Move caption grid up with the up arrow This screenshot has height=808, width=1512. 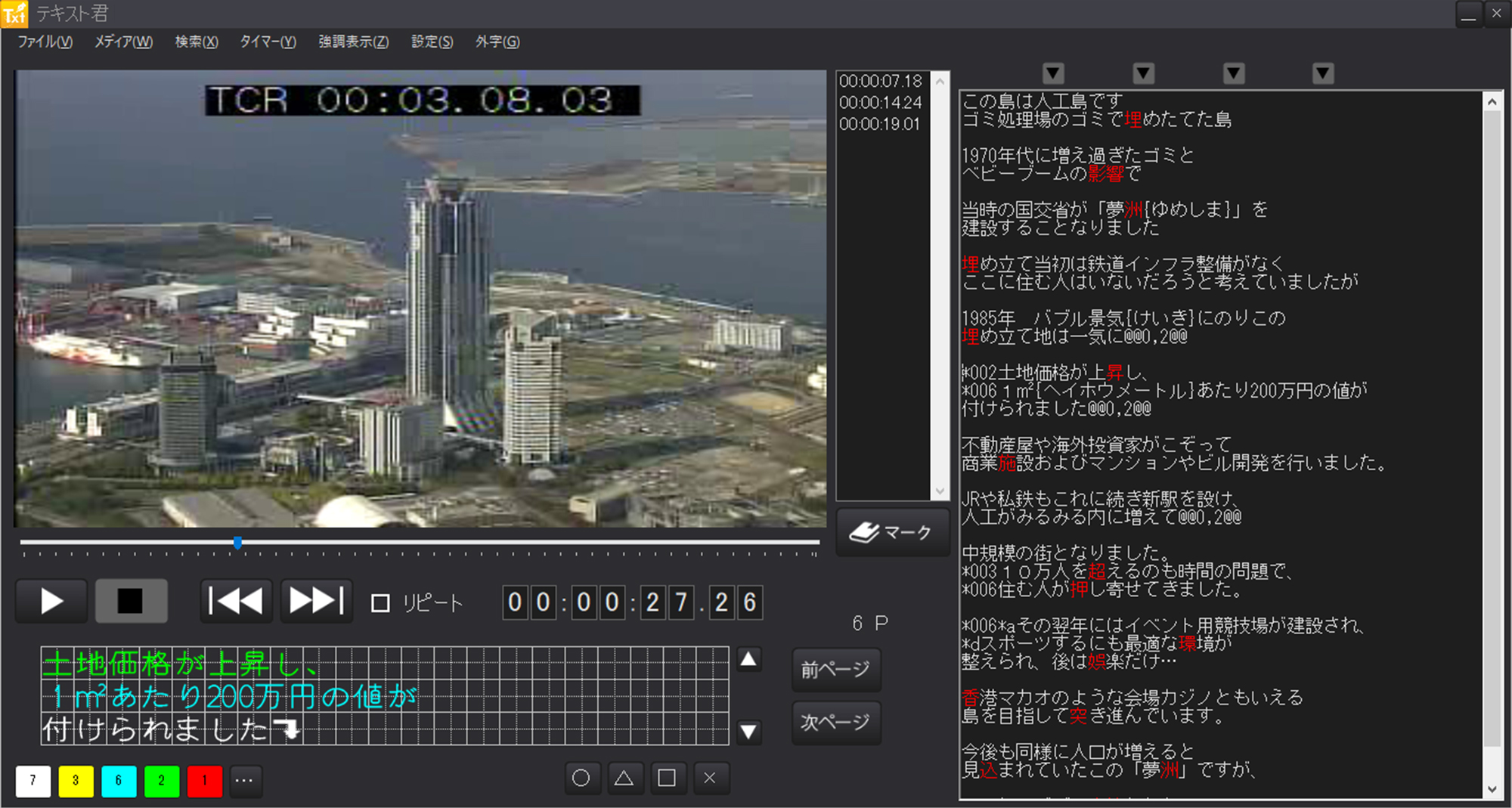(x=748, y=660)
